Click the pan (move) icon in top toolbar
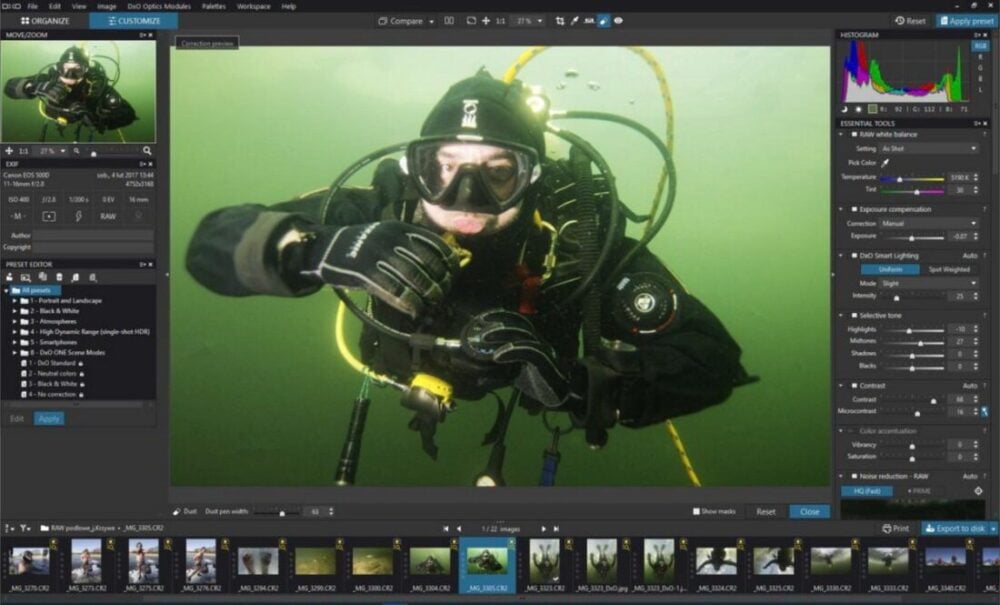Image resolution: width=1000 pixels, height=605 pixels. [x=486, y=21]
